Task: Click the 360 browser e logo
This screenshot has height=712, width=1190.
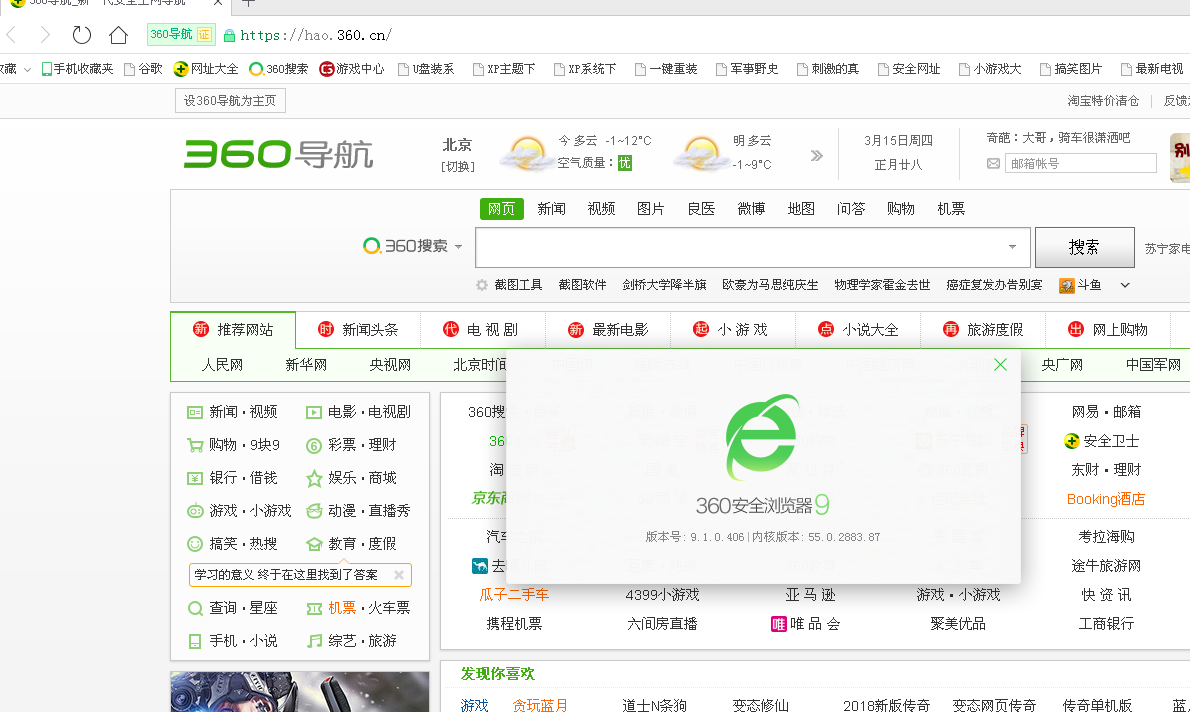Action: (761, 436)
